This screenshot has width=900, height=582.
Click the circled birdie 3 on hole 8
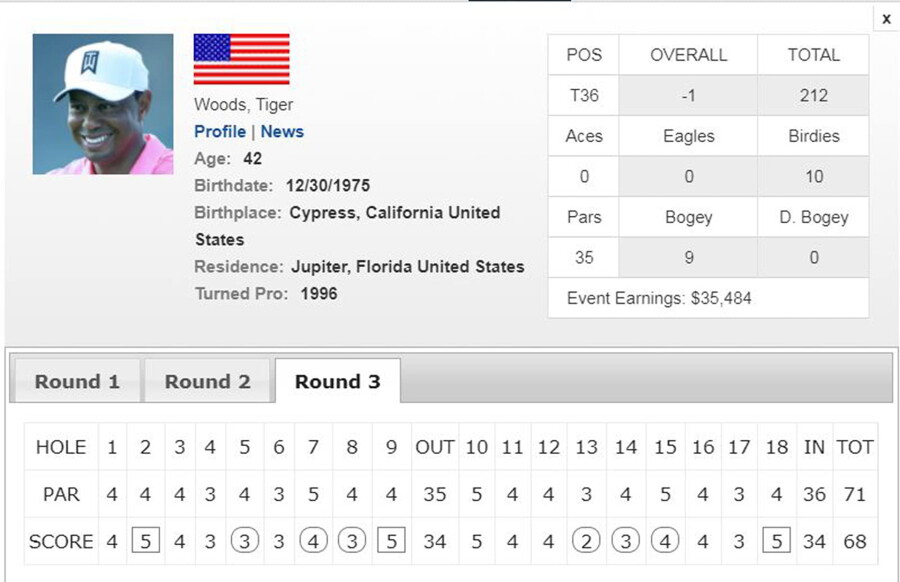pos(352,541)
